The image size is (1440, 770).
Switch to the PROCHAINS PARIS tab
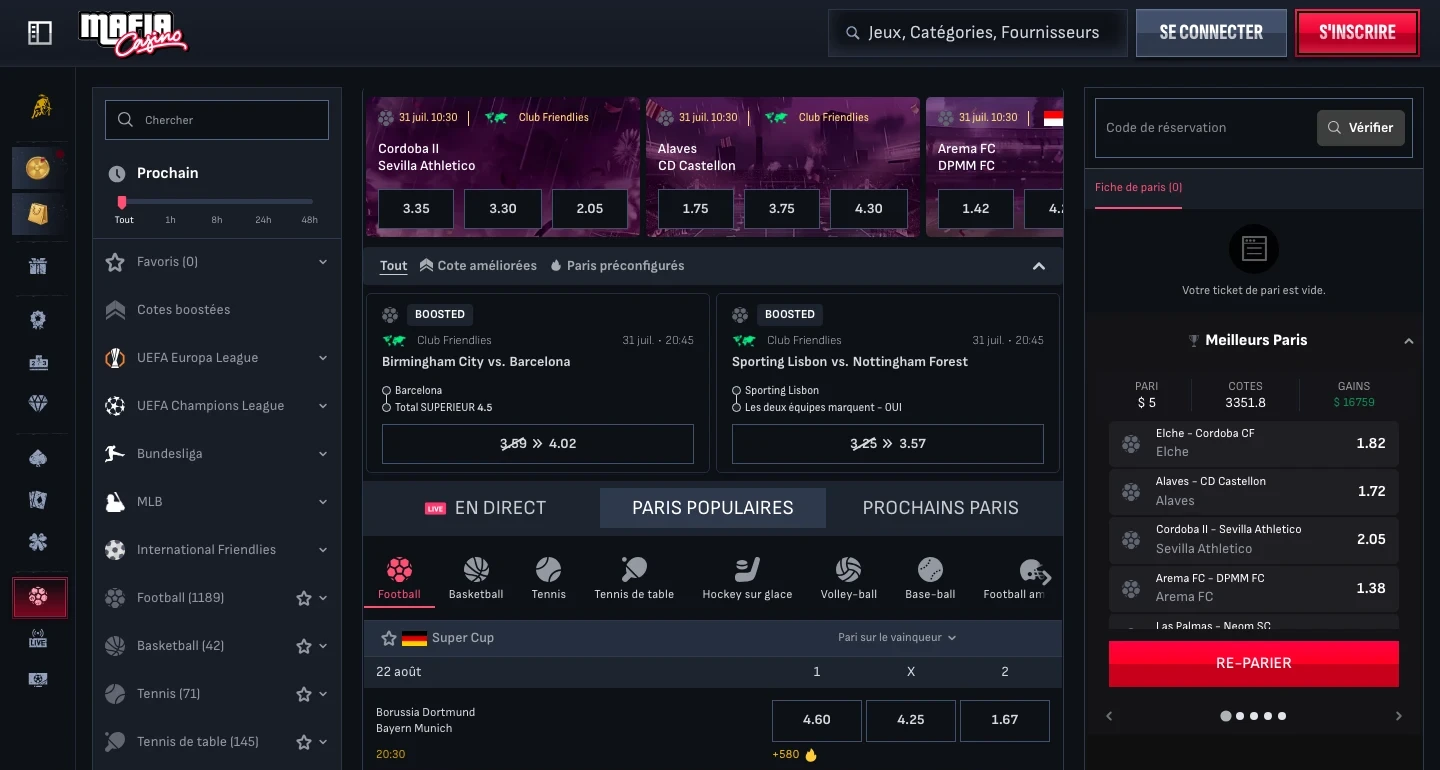[941, 508]
